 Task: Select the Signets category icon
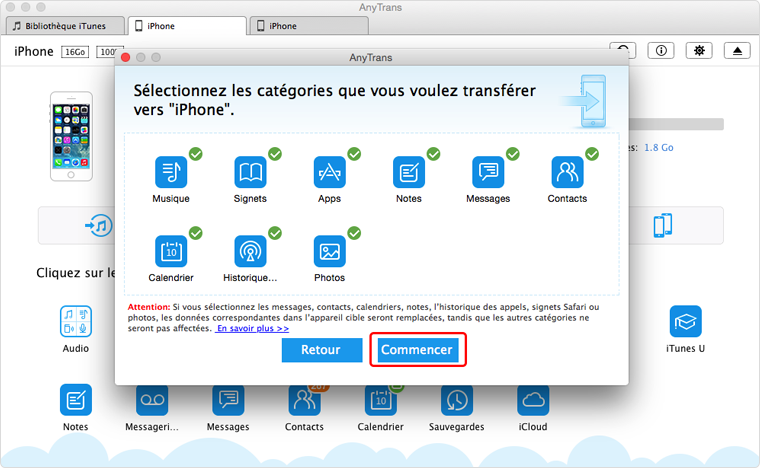coord(250,172)
